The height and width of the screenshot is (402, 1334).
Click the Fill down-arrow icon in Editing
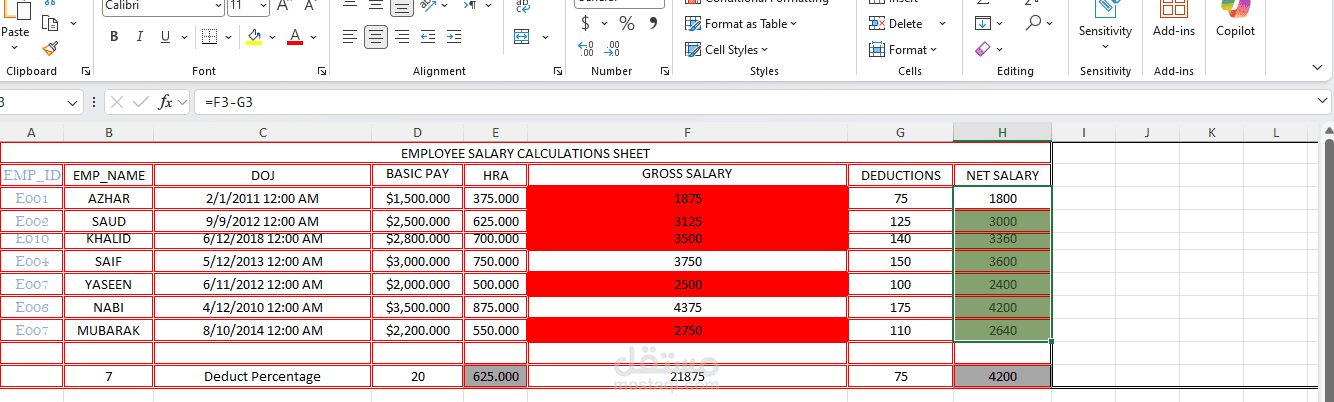(x=983, y=22)
